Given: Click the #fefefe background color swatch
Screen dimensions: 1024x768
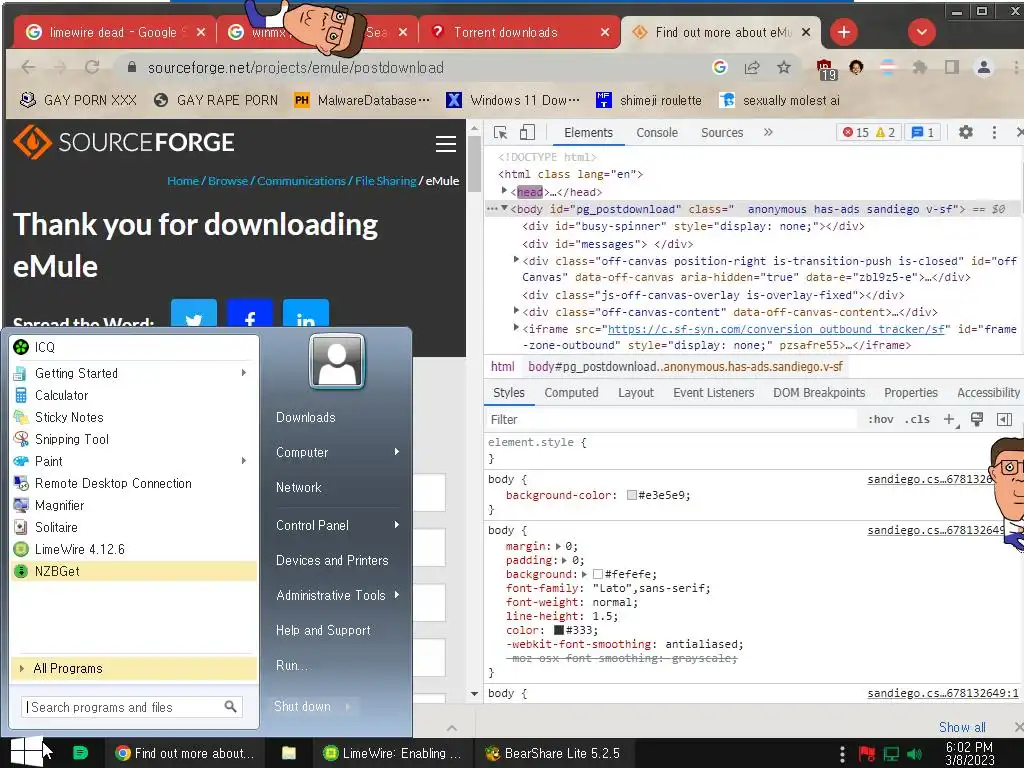Looking at the screenshot, I should coord(598,574).
